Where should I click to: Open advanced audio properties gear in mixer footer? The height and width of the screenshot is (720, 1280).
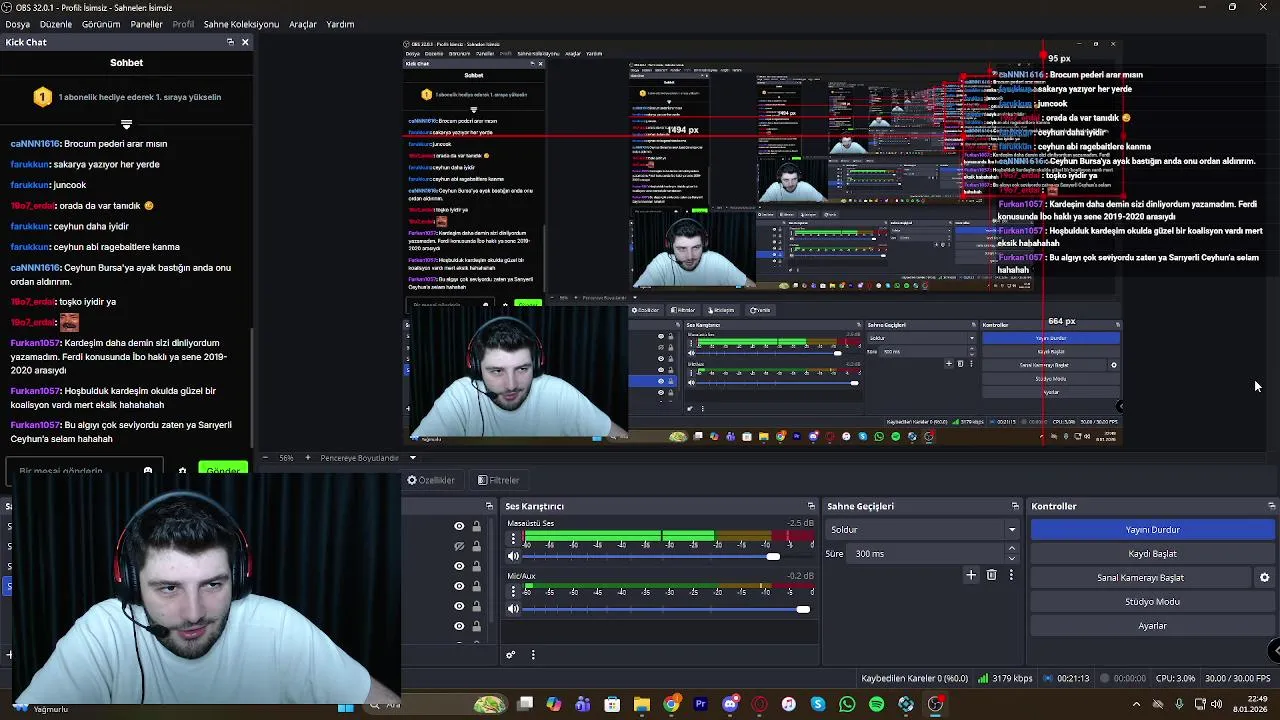(510, 655)
